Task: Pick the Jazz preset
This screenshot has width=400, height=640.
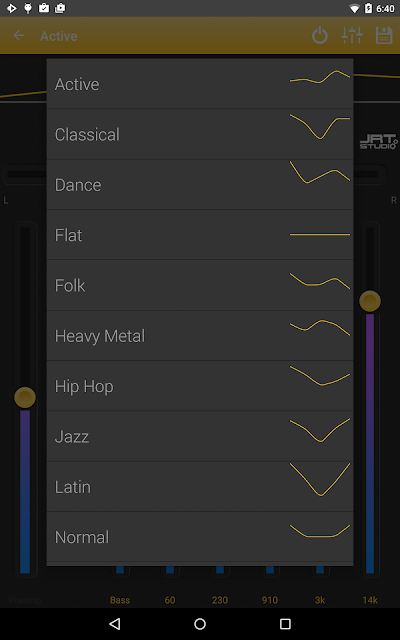Action: click(x=200, y=436)
